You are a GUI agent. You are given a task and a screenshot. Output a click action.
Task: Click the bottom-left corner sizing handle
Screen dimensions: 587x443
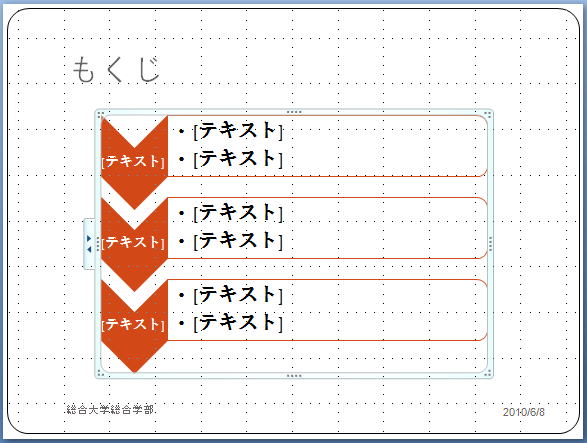coord(100,373)
